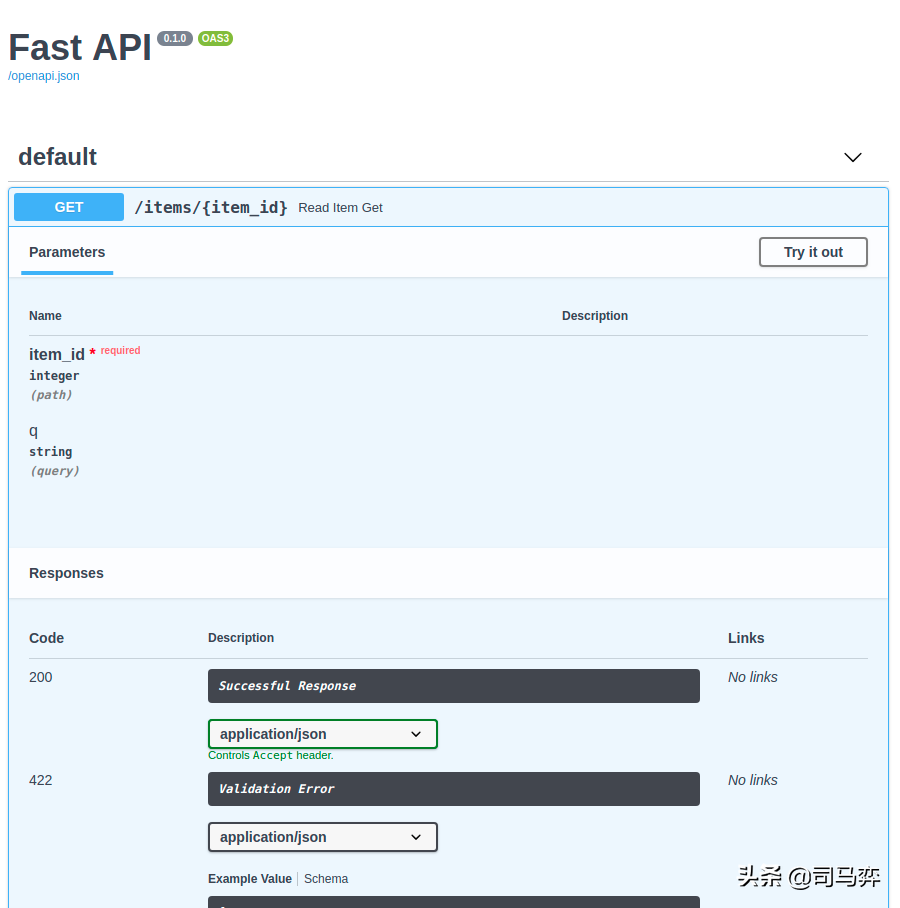Viewport: 900px width, 908px height.
Task: Click the Fast API title
Action: click(80, 47)
